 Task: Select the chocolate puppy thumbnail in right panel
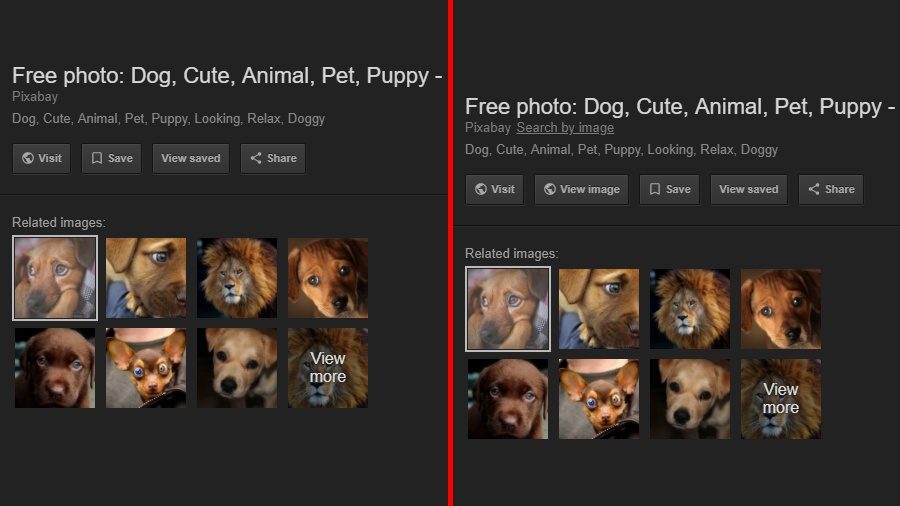click(508, 399)
